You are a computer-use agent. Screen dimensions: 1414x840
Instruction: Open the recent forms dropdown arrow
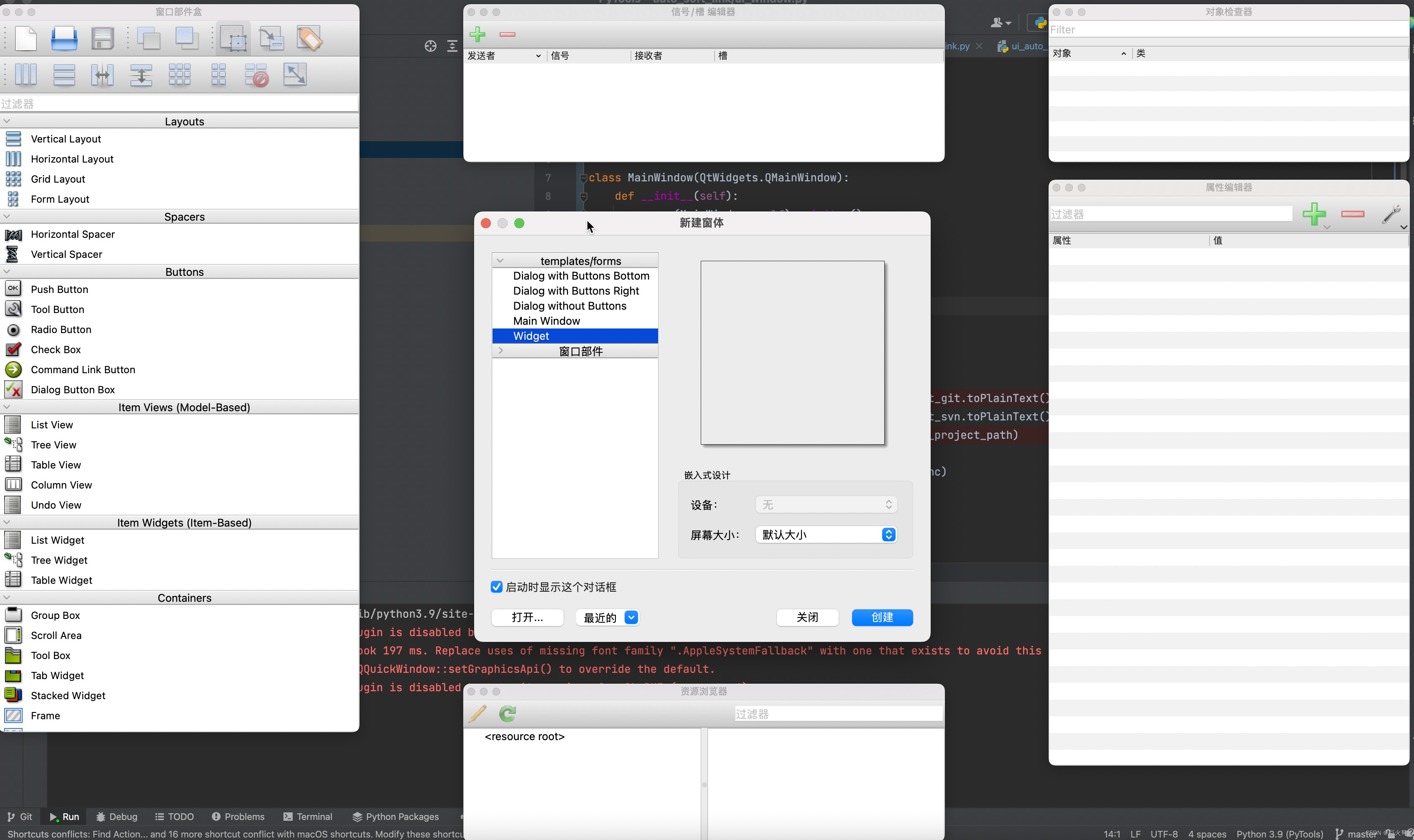pos(631,618)
